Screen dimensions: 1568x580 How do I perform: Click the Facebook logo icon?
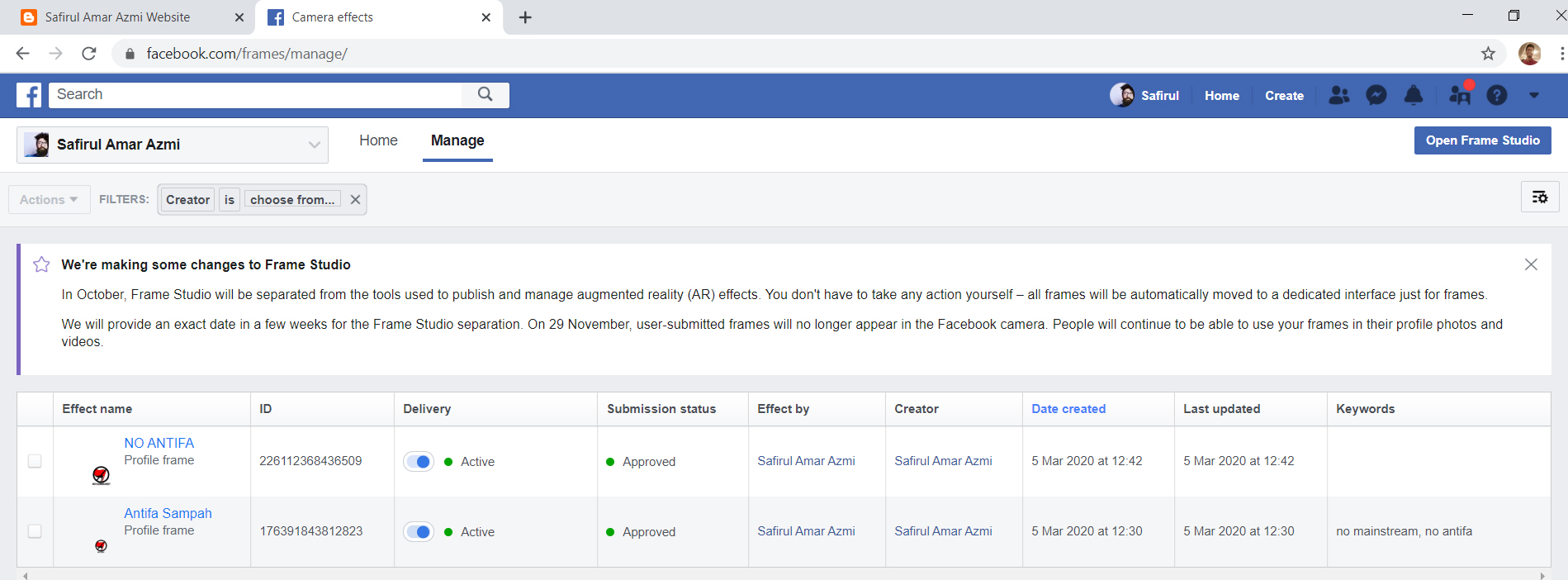click(29, 95)
